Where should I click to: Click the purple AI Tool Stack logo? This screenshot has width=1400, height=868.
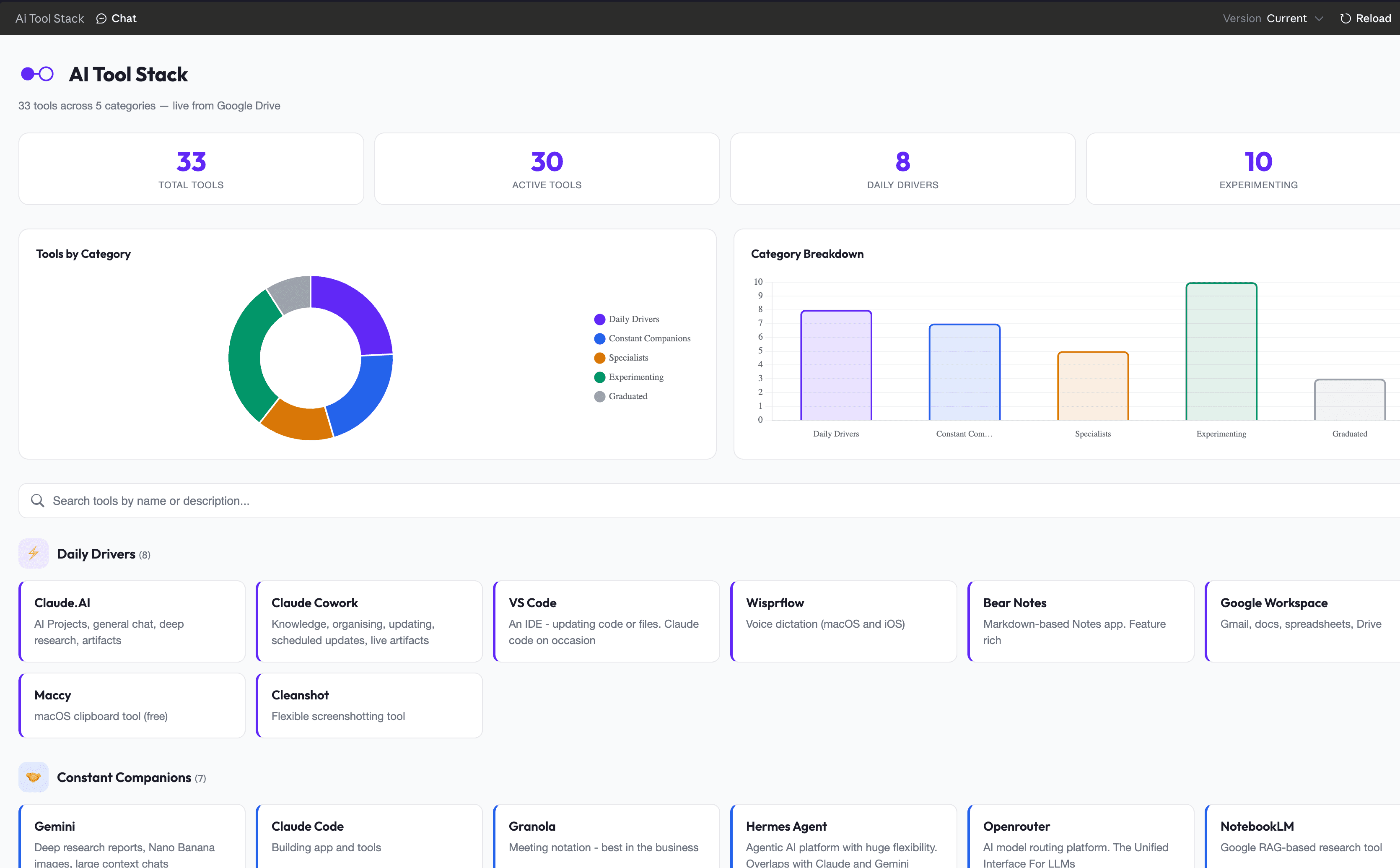37,74
